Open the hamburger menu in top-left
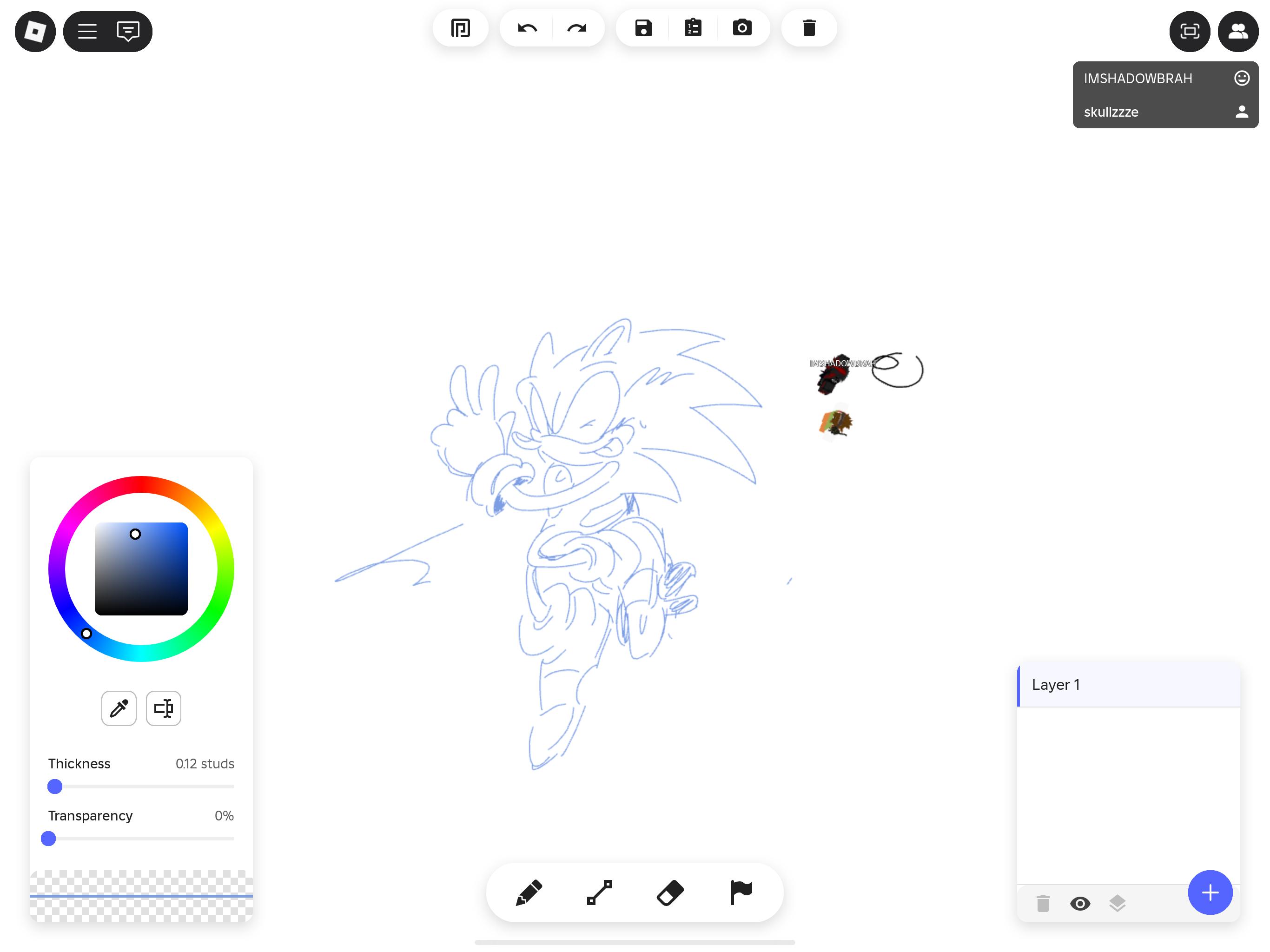This screenshot has width=1270, height=952. [87, 32]
